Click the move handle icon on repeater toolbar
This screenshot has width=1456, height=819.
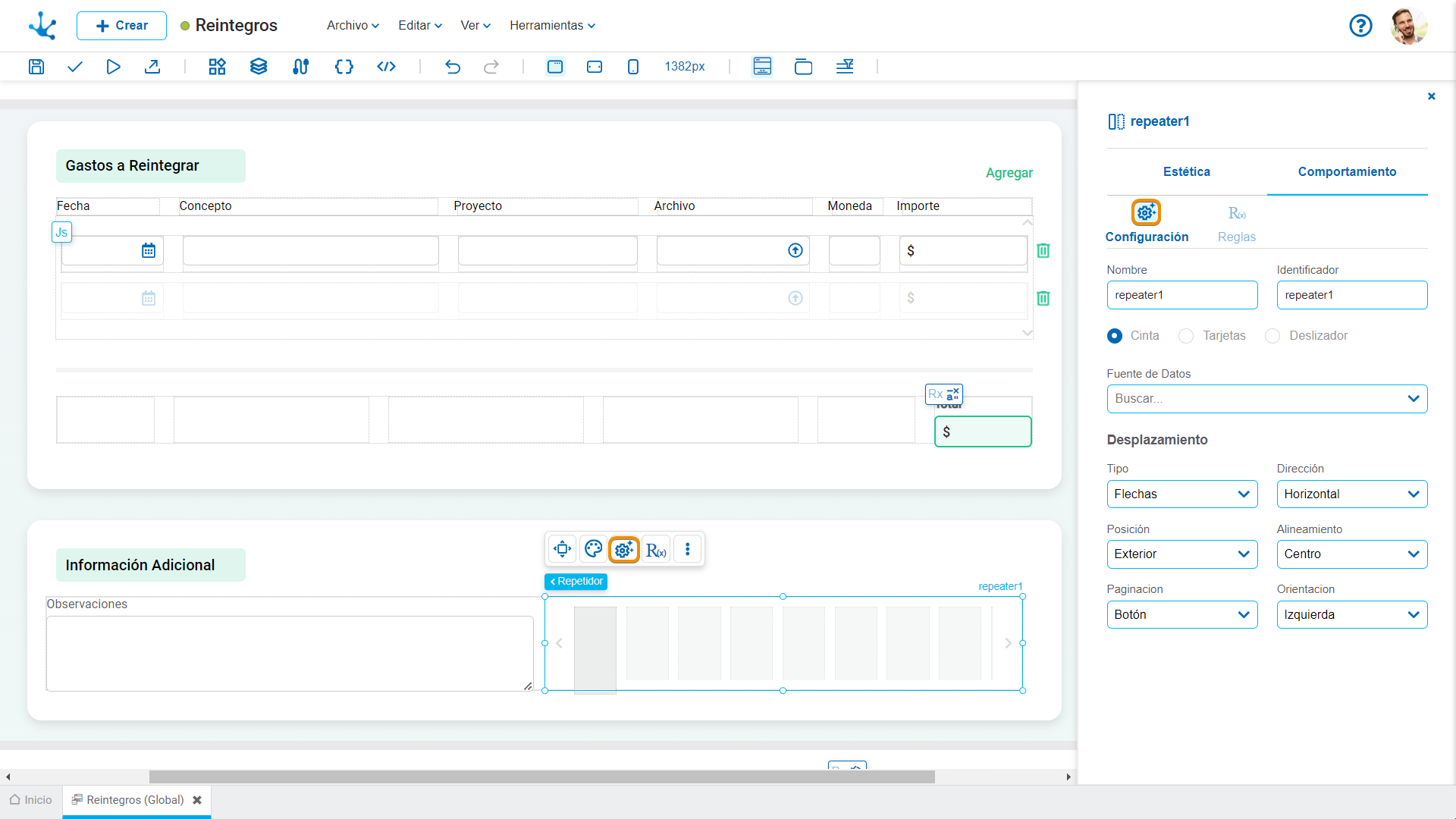(563, 549)
